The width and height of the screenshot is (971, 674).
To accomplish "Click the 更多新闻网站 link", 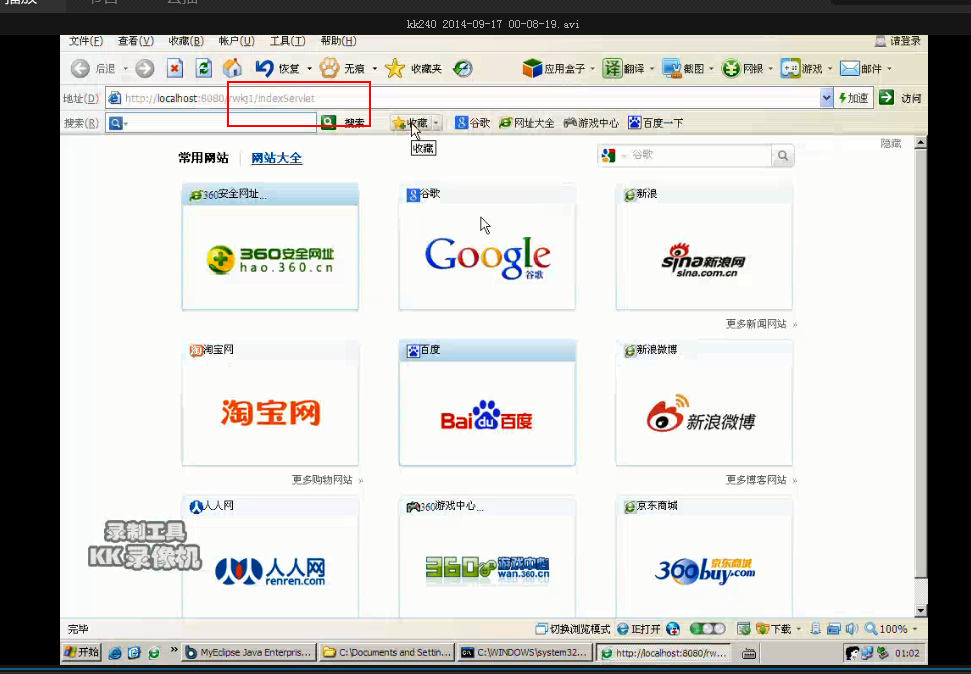I will tap(756, 324).
